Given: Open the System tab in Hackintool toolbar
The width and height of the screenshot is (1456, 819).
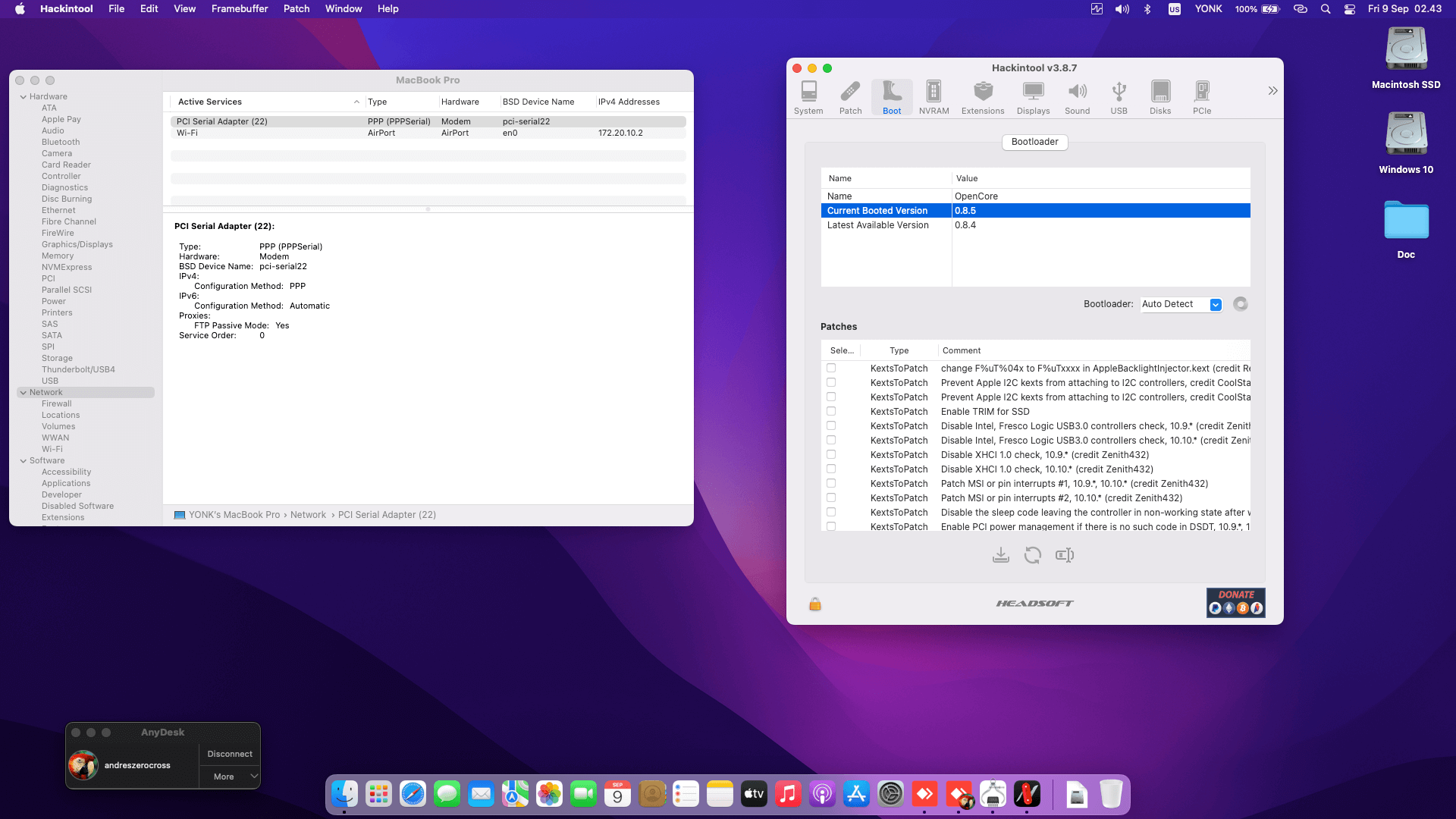Looking at the screenshot, I should 808,98.
